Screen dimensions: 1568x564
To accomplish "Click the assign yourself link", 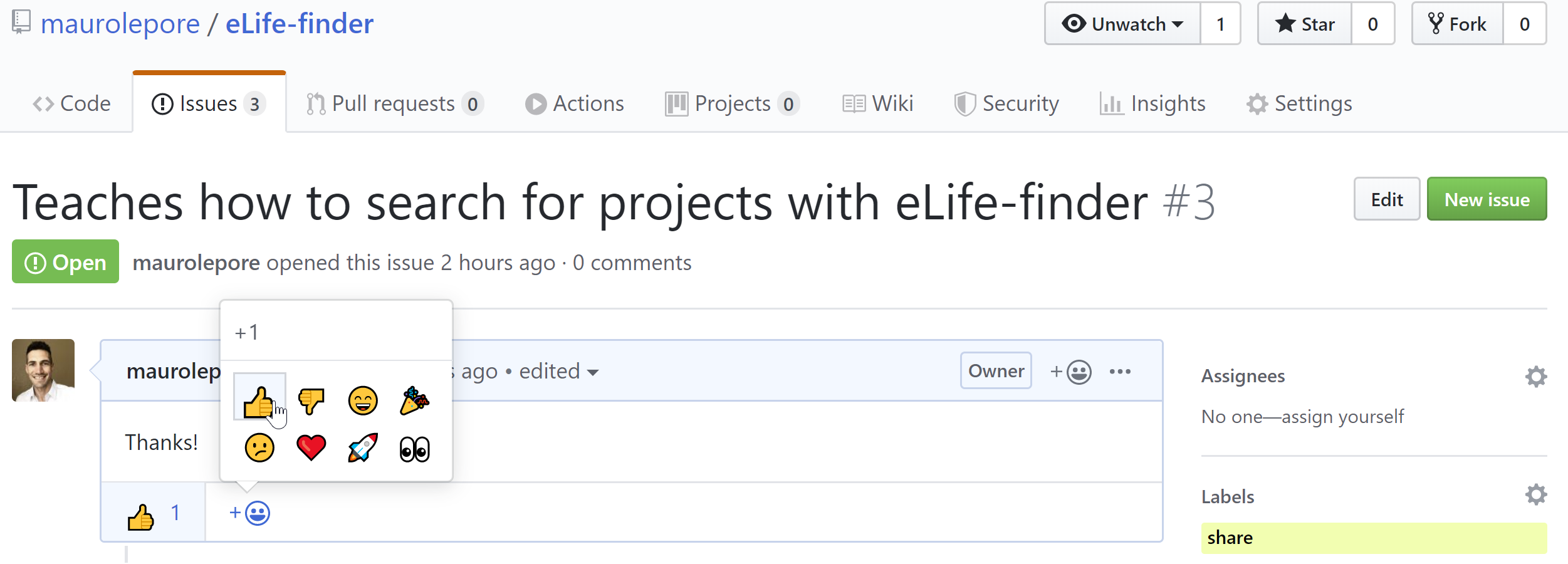I will [1342, 417].
